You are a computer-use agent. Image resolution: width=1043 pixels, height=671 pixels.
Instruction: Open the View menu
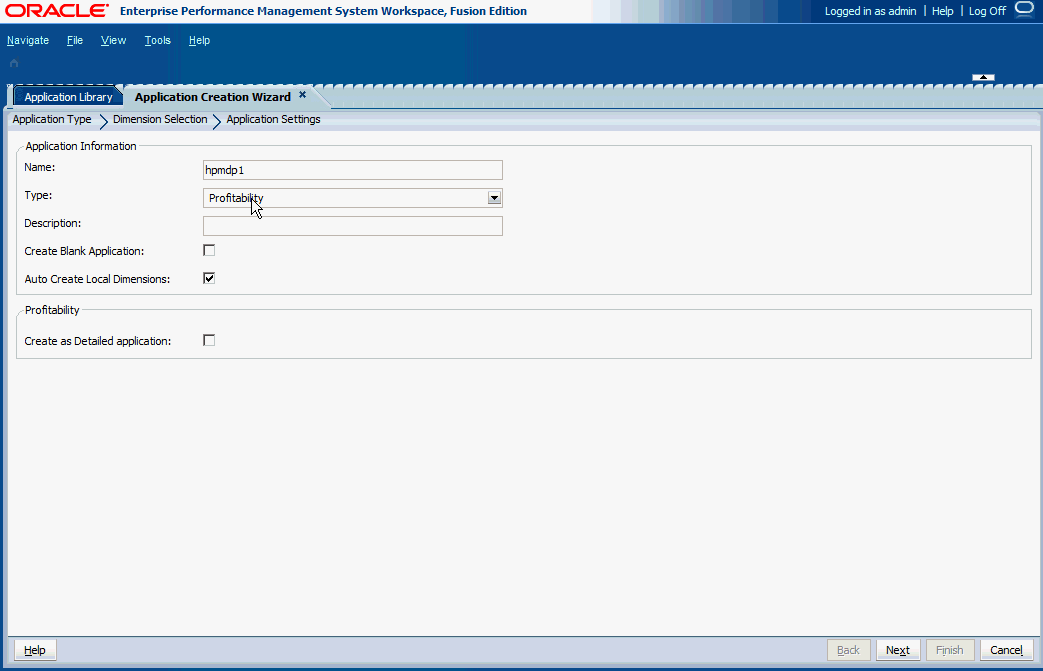114,41
